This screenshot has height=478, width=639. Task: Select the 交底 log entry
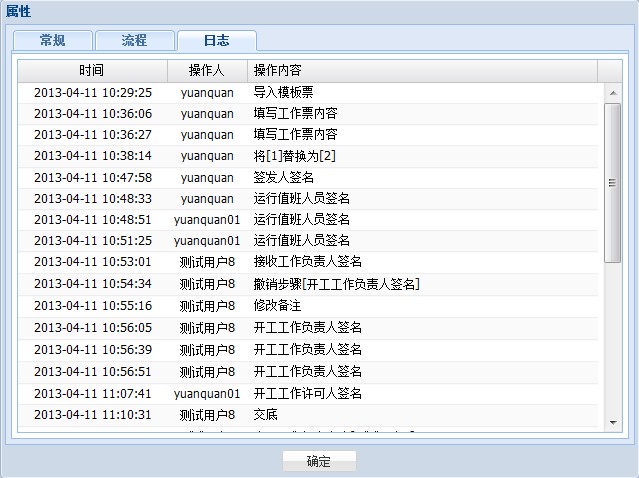click(266, 414)
